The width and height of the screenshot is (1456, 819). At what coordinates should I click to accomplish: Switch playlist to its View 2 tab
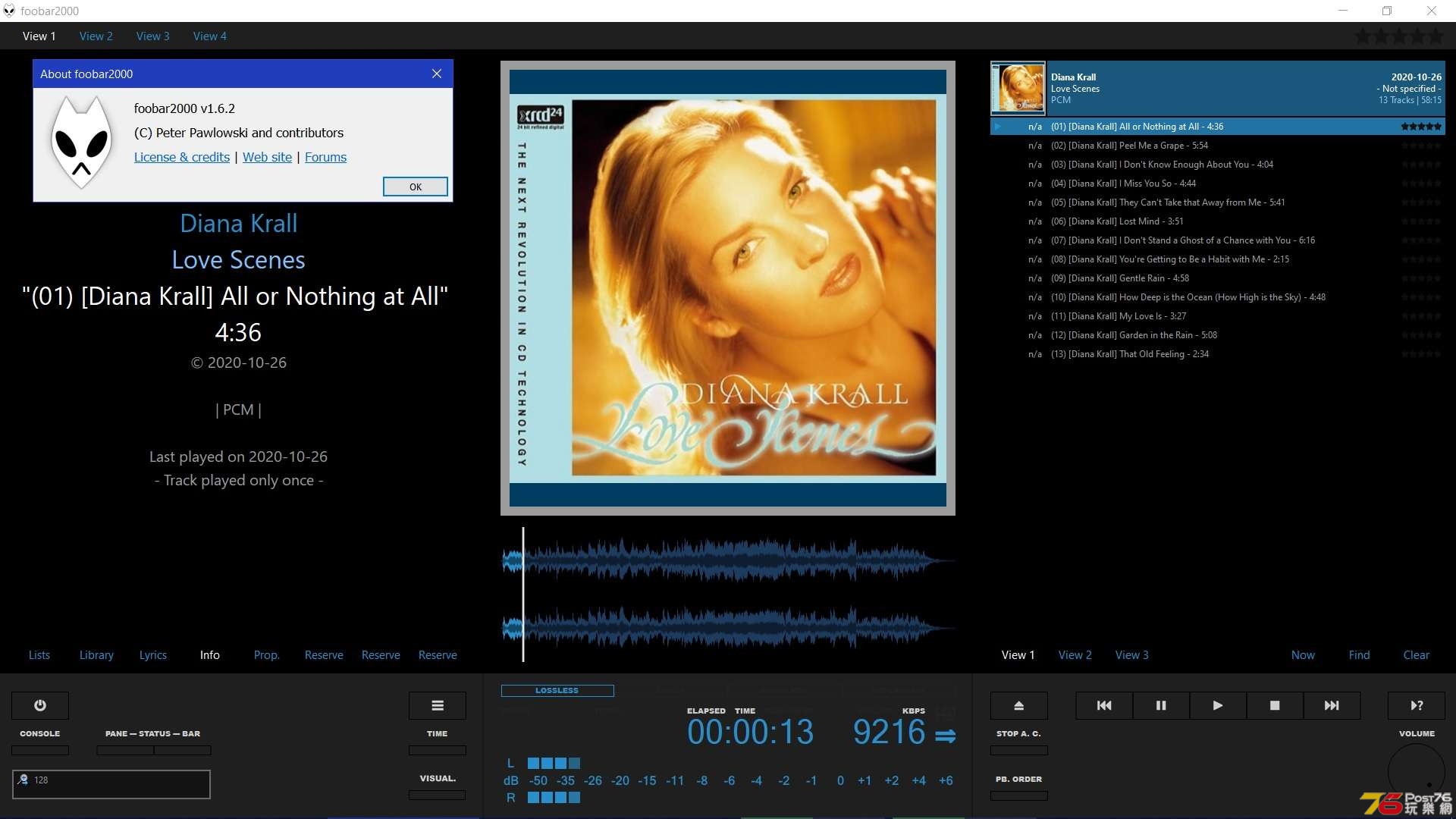click(x=1075, y=655)
